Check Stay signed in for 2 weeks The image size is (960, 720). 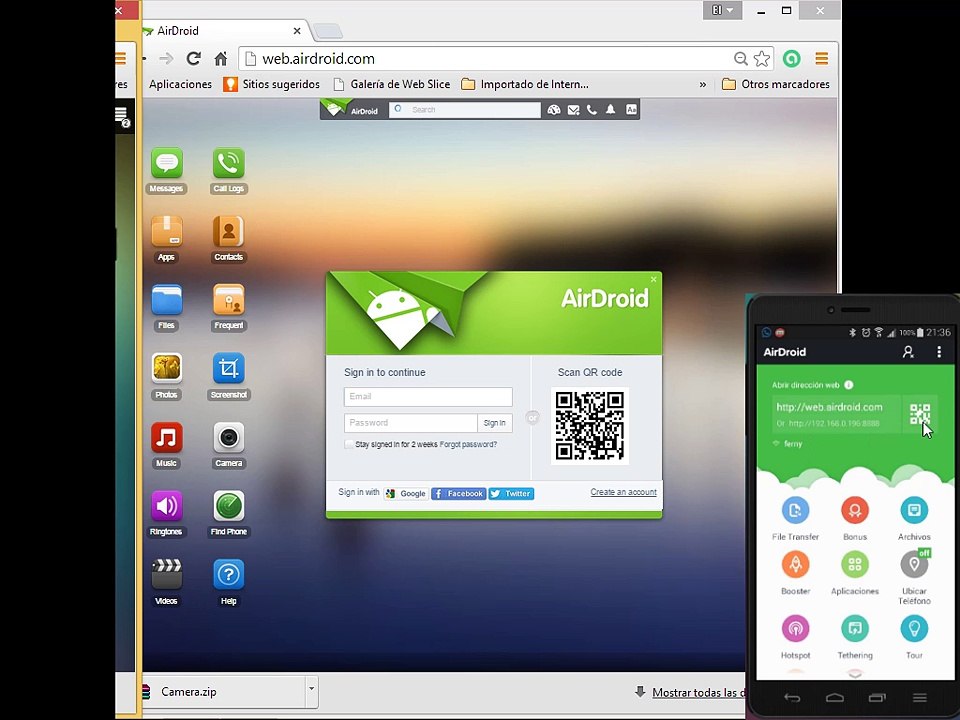[x=349, y=444]
